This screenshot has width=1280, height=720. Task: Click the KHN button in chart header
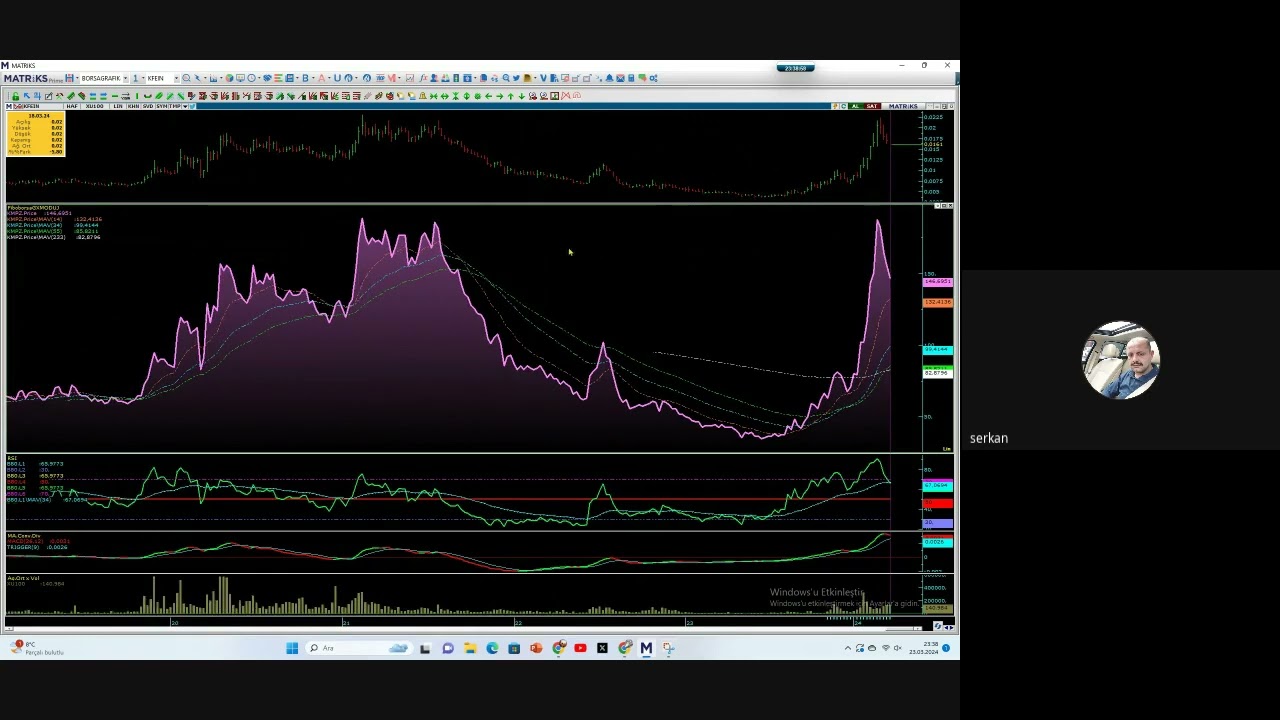133,106
